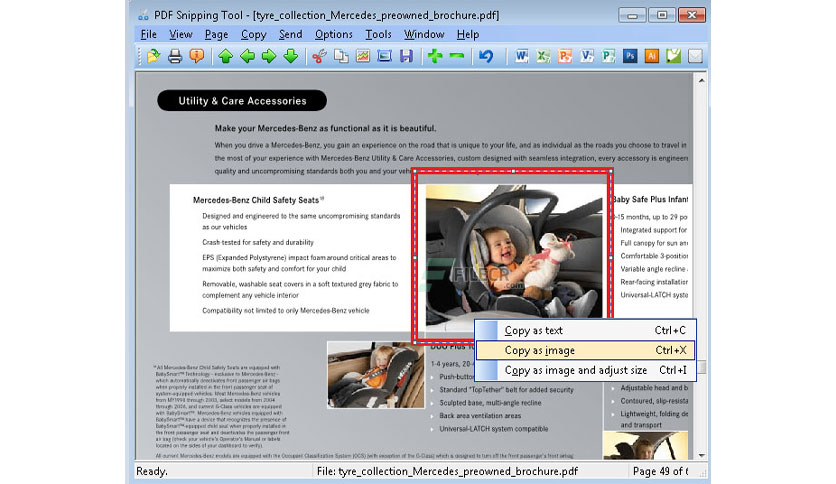Go to next page with green right arrow

269,56
